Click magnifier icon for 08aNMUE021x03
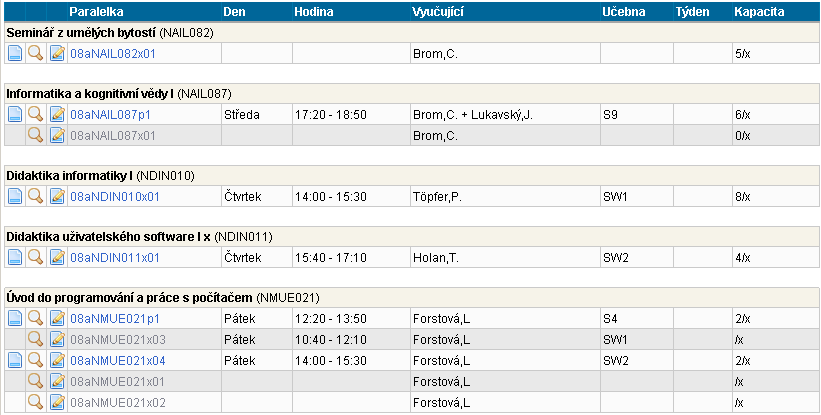 click(x=35, y=339)
